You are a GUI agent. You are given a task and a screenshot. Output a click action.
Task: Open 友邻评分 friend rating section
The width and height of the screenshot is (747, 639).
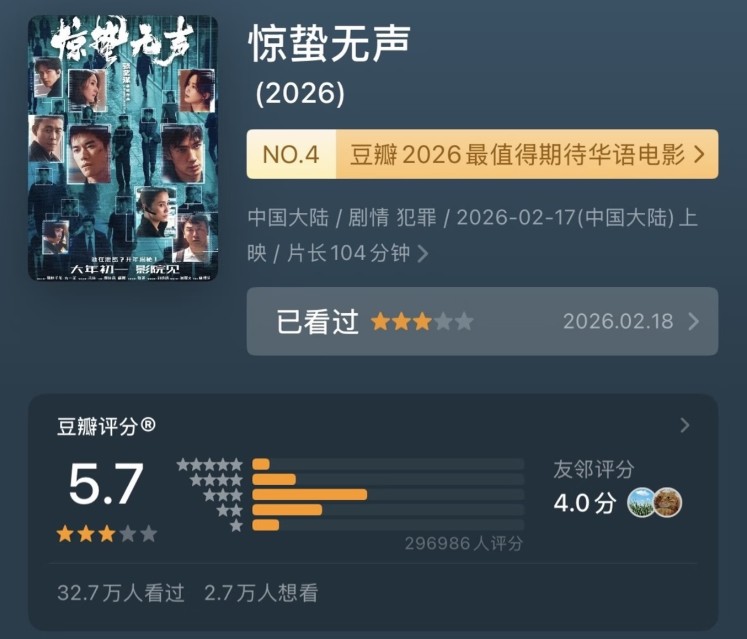click(x=594, y=469)
